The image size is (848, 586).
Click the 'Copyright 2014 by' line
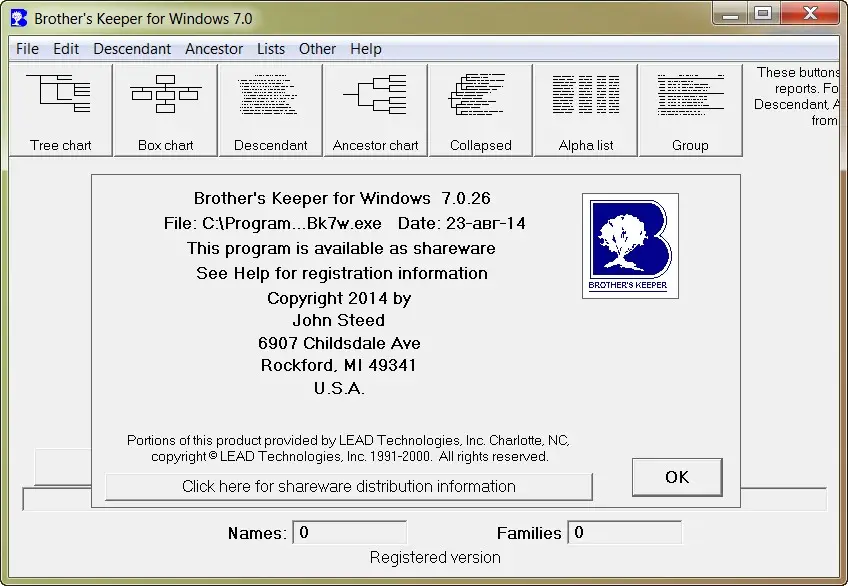coord(339,298)
